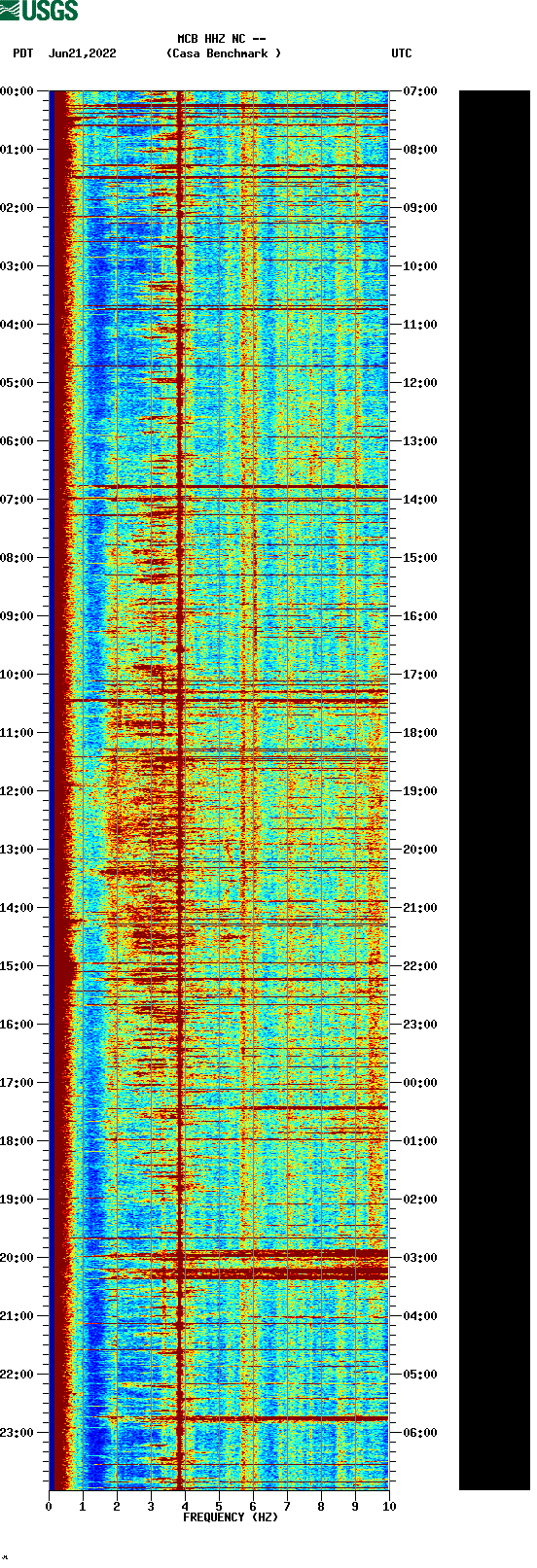The height and width of the screenshot is (1568, 537).
Task: Click the 05:00 label on the UTC axis
Action: 420,1375
